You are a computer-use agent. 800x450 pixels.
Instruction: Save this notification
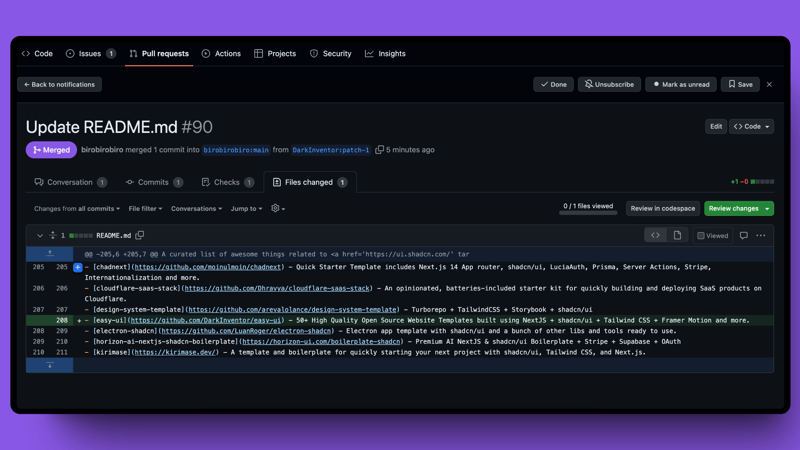[740, 85]
